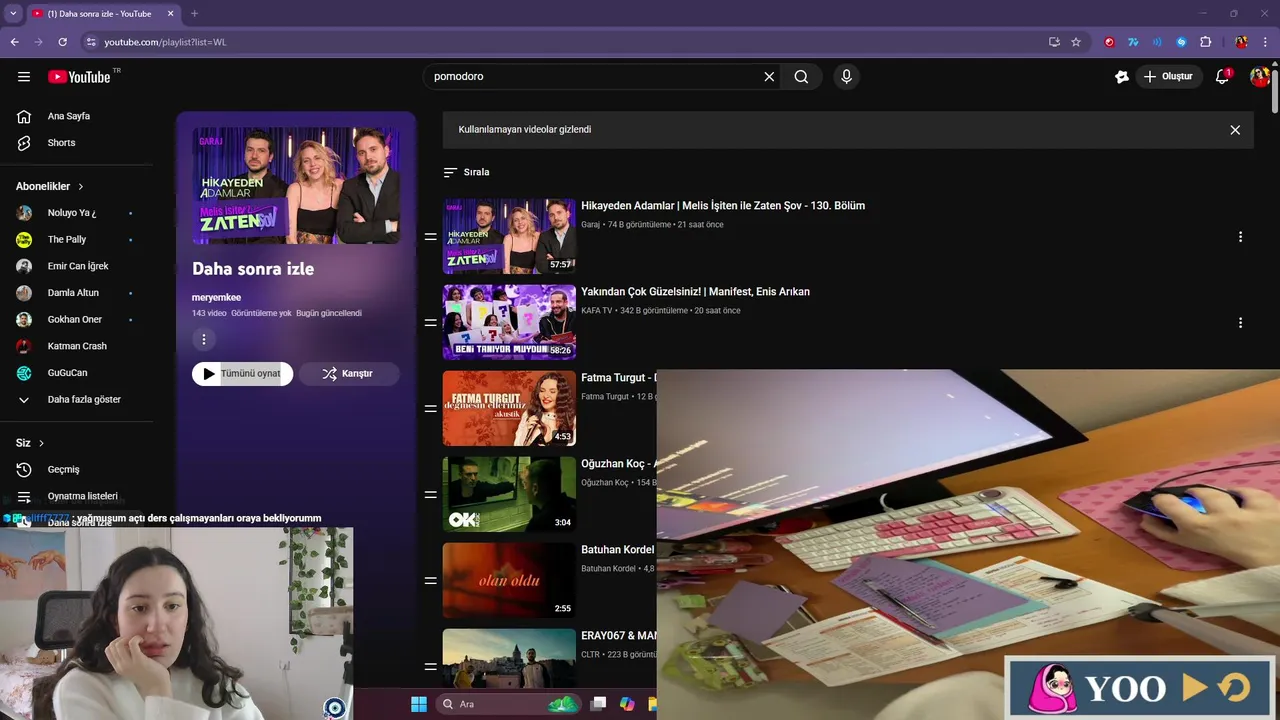Open options for Hikayeden Adamlar video
The width and height of the screenshot is (1280, 720).
click(x=1240, y=237)
